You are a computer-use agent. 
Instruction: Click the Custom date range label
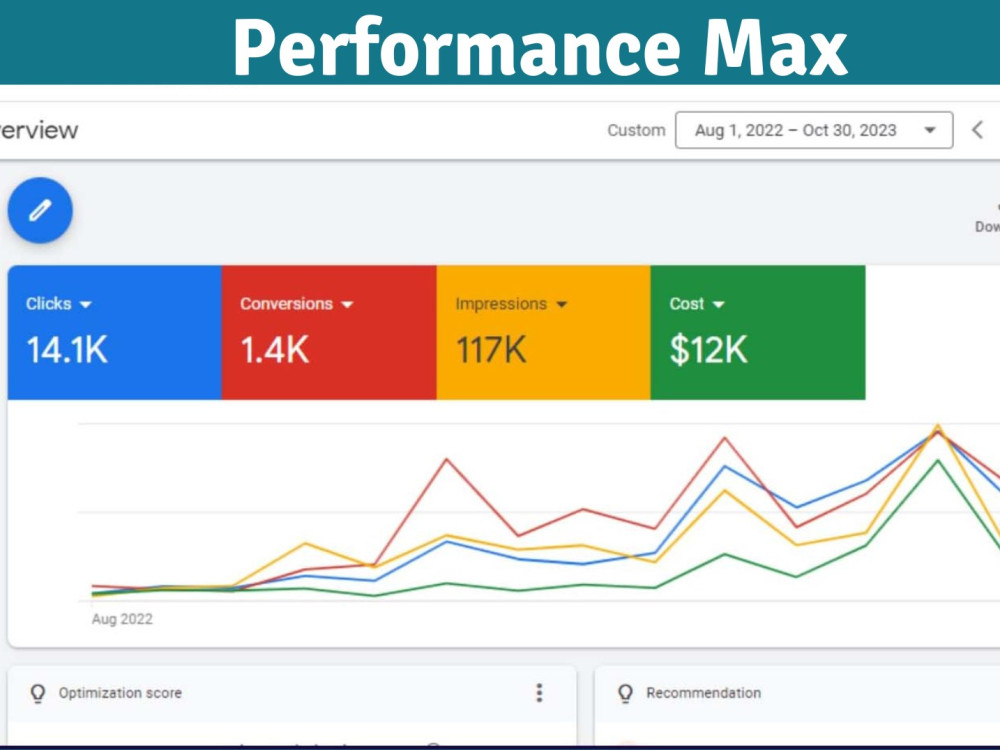click(636, 130)
